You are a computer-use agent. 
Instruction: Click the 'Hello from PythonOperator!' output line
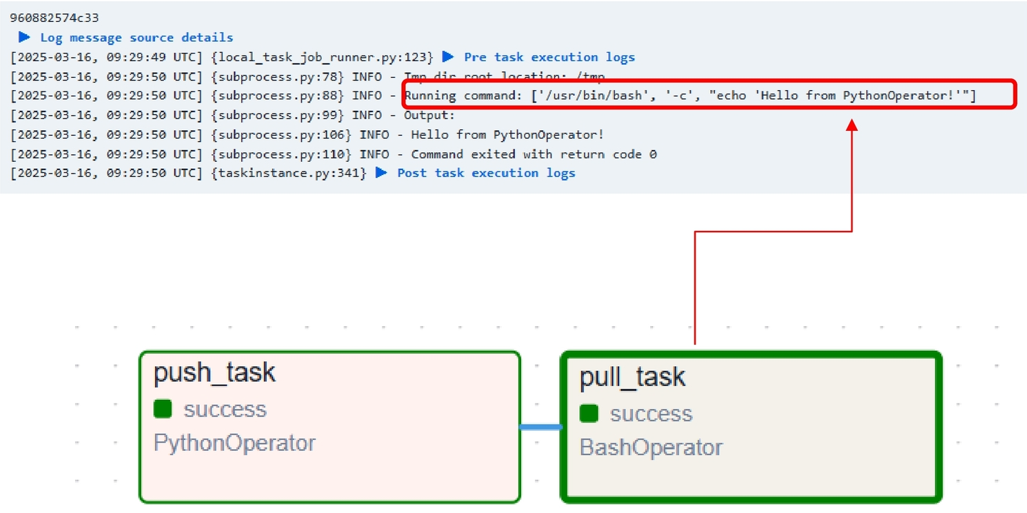(x=307, y=135)
